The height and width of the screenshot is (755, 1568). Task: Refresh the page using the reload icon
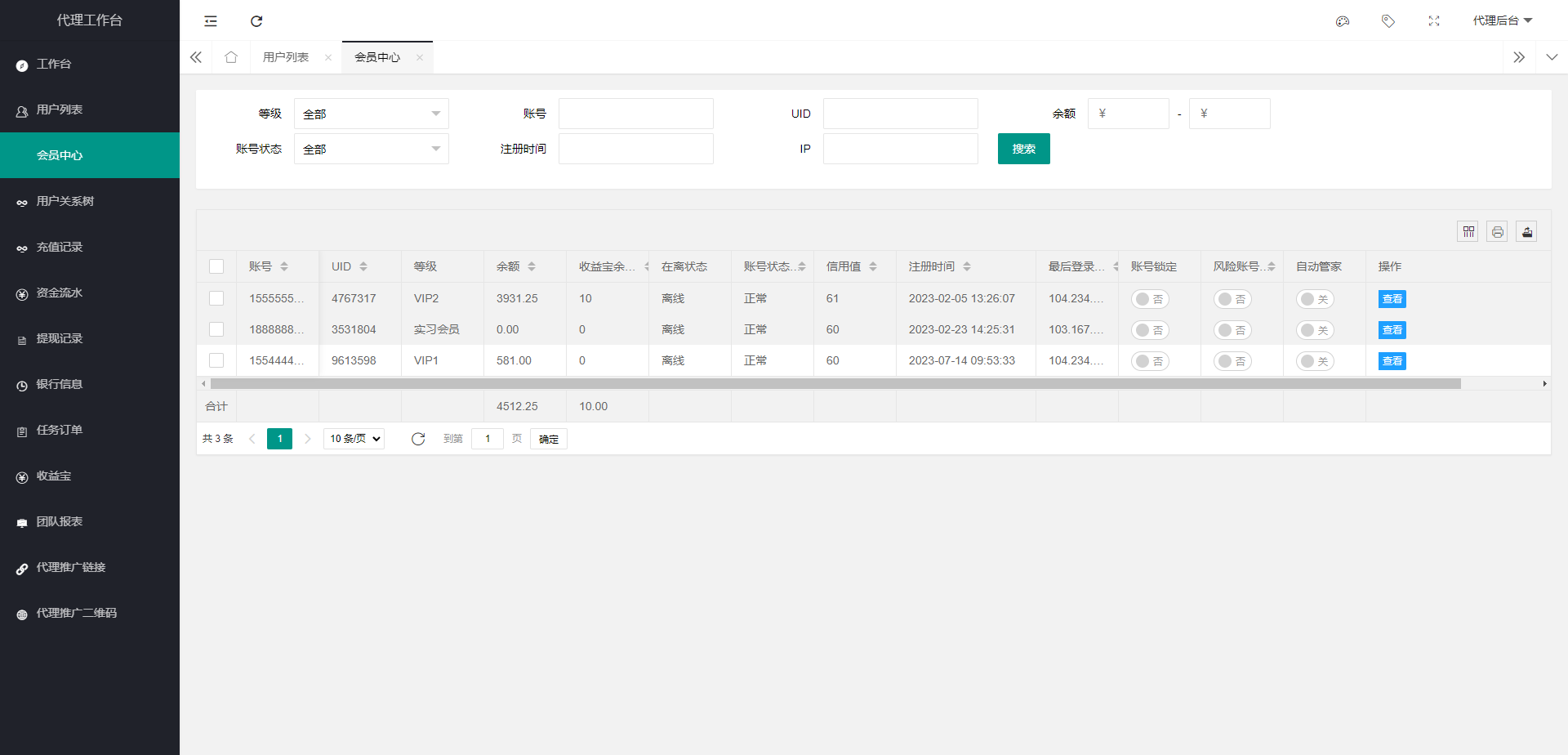(256, 20)
